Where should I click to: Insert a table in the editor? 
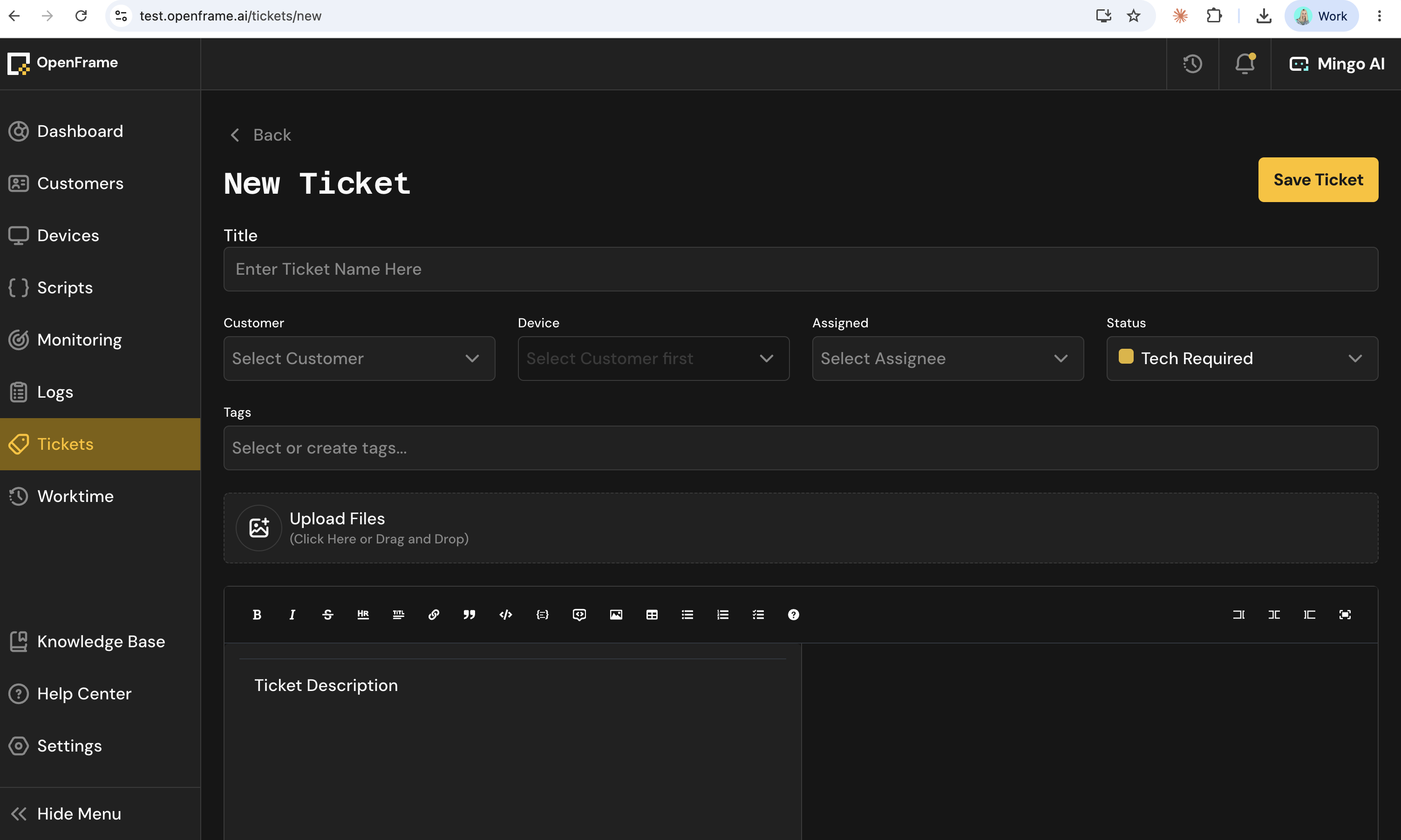coord(652,615)
